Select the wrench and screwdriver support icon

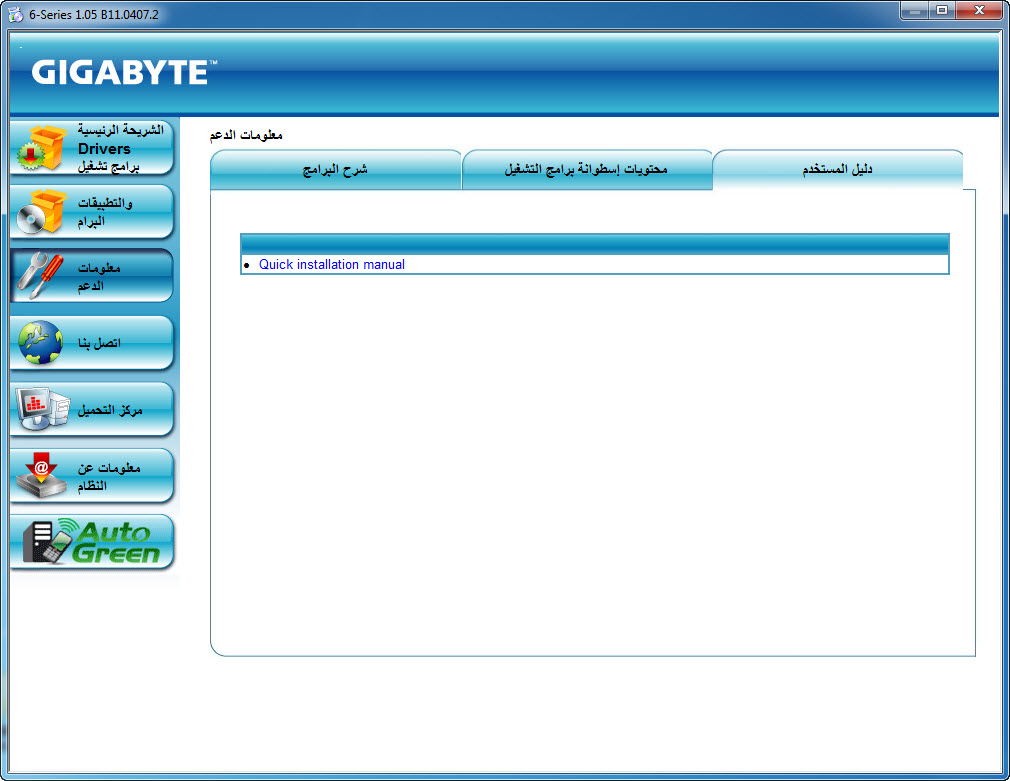pyautogui.click(x=40, y=276)
